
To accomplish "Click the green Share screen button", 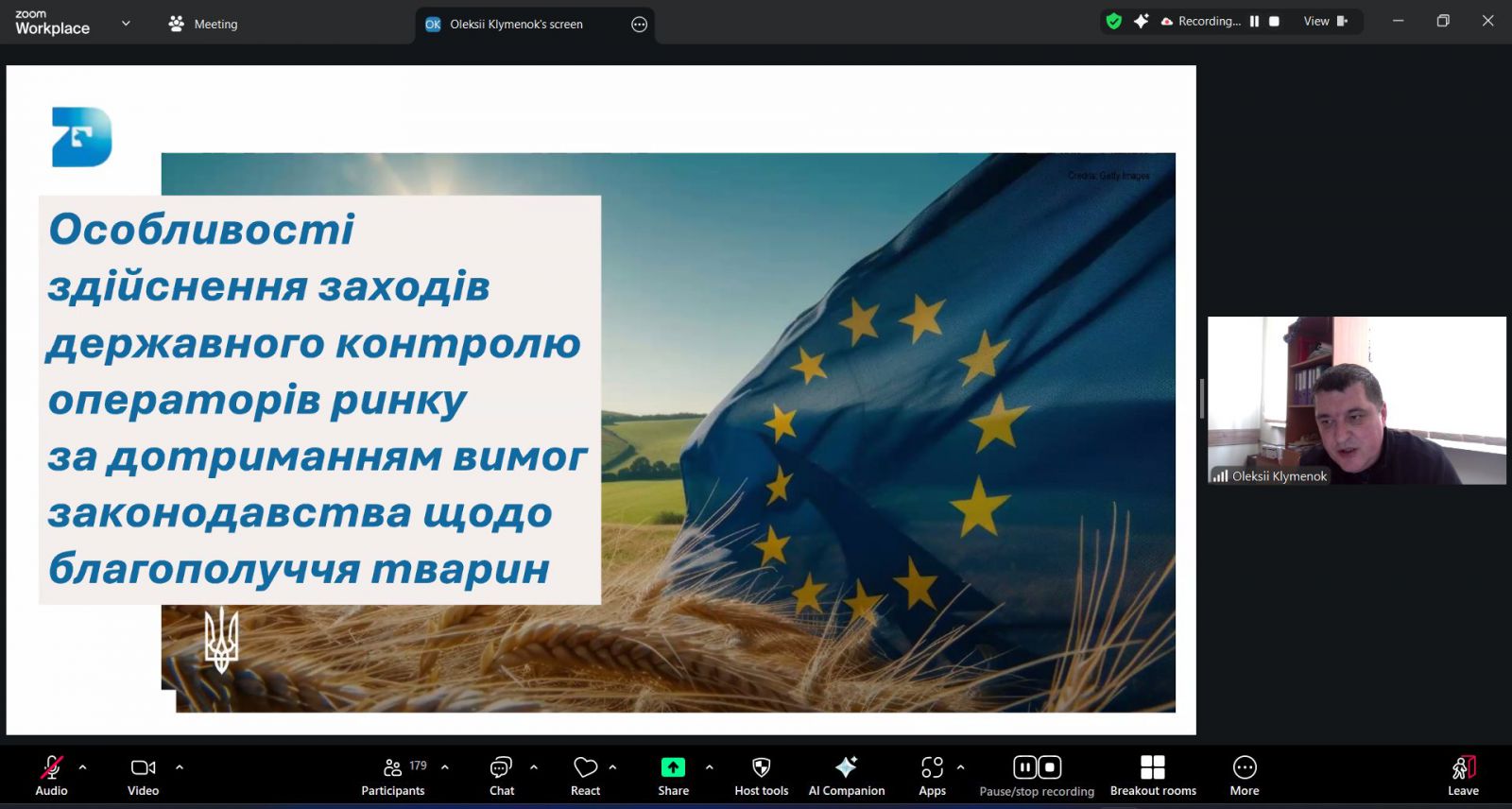I will tap(673, 774).
